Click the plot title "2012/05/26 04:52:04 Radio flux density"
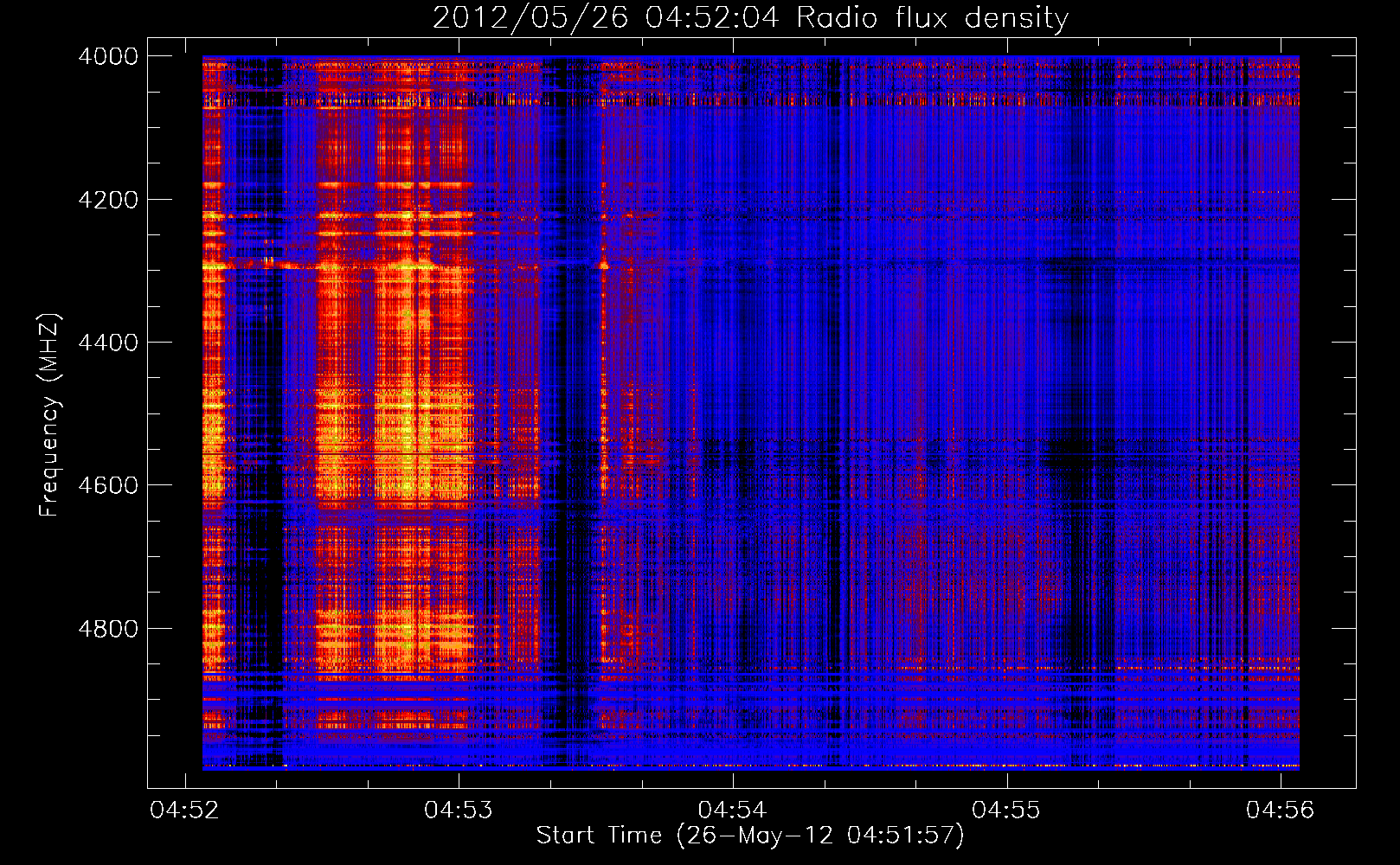 [x=750, y=18]
